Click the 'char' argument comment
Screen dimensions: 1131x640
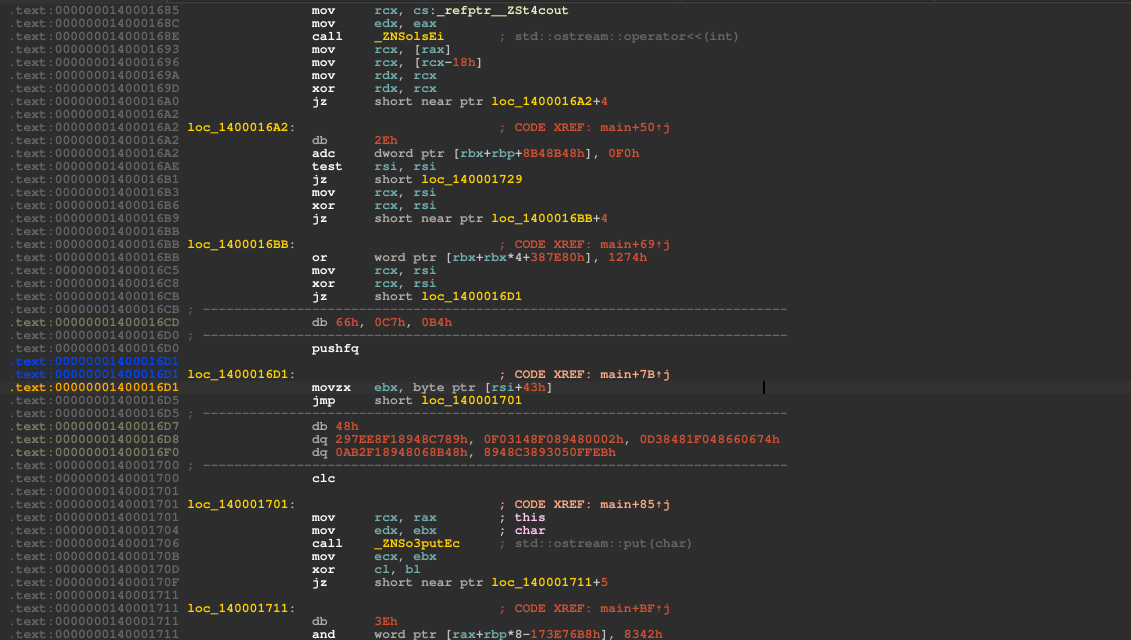(x=530, y=530)
